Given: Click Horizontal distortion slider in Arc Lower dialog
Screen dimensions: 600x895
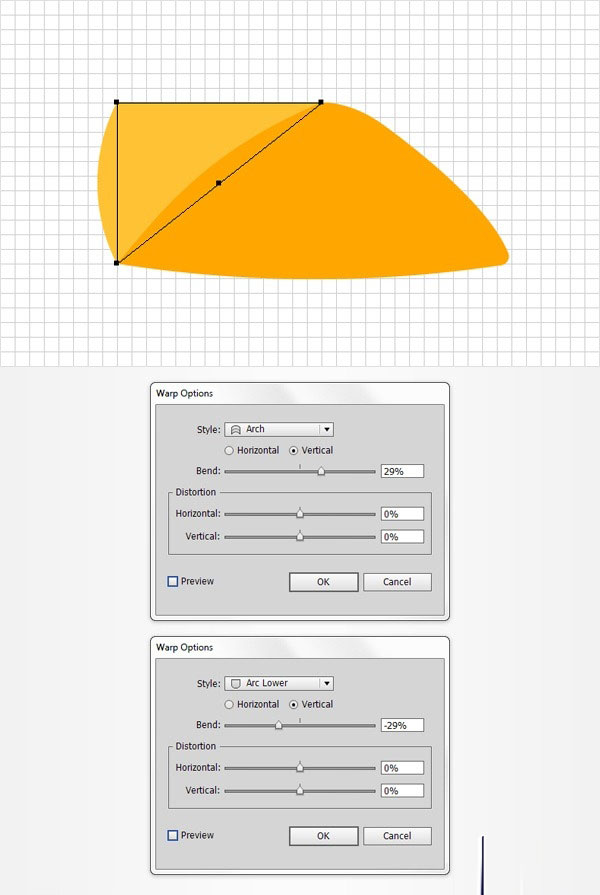Looking at the screenshot, I should click(300, 768).
